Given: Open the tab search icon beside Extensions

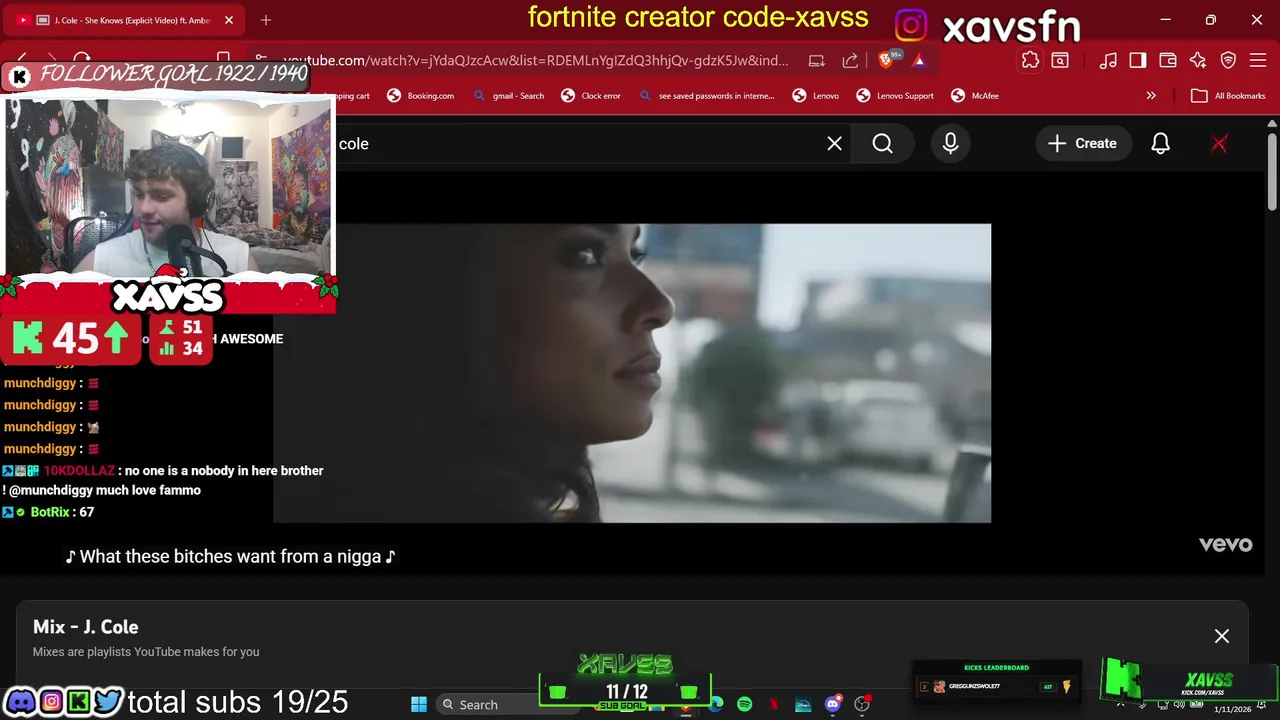Looking at the screenshot, I should (x=1060, y=61).
